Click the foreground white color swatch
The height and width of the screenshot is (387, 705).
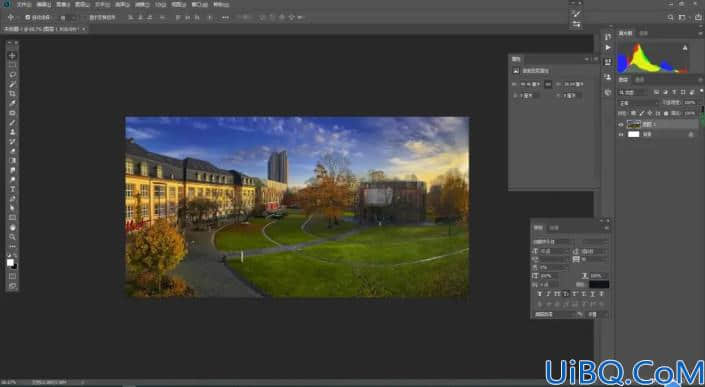pos(9,262)
